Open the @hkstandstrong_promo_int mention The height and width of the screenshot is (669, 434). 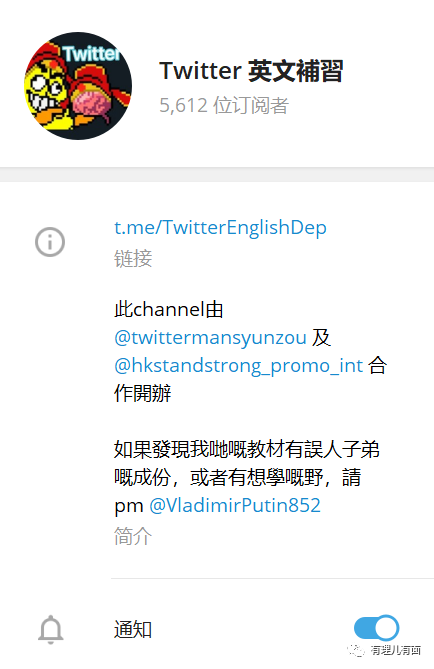tap(239, 366)
